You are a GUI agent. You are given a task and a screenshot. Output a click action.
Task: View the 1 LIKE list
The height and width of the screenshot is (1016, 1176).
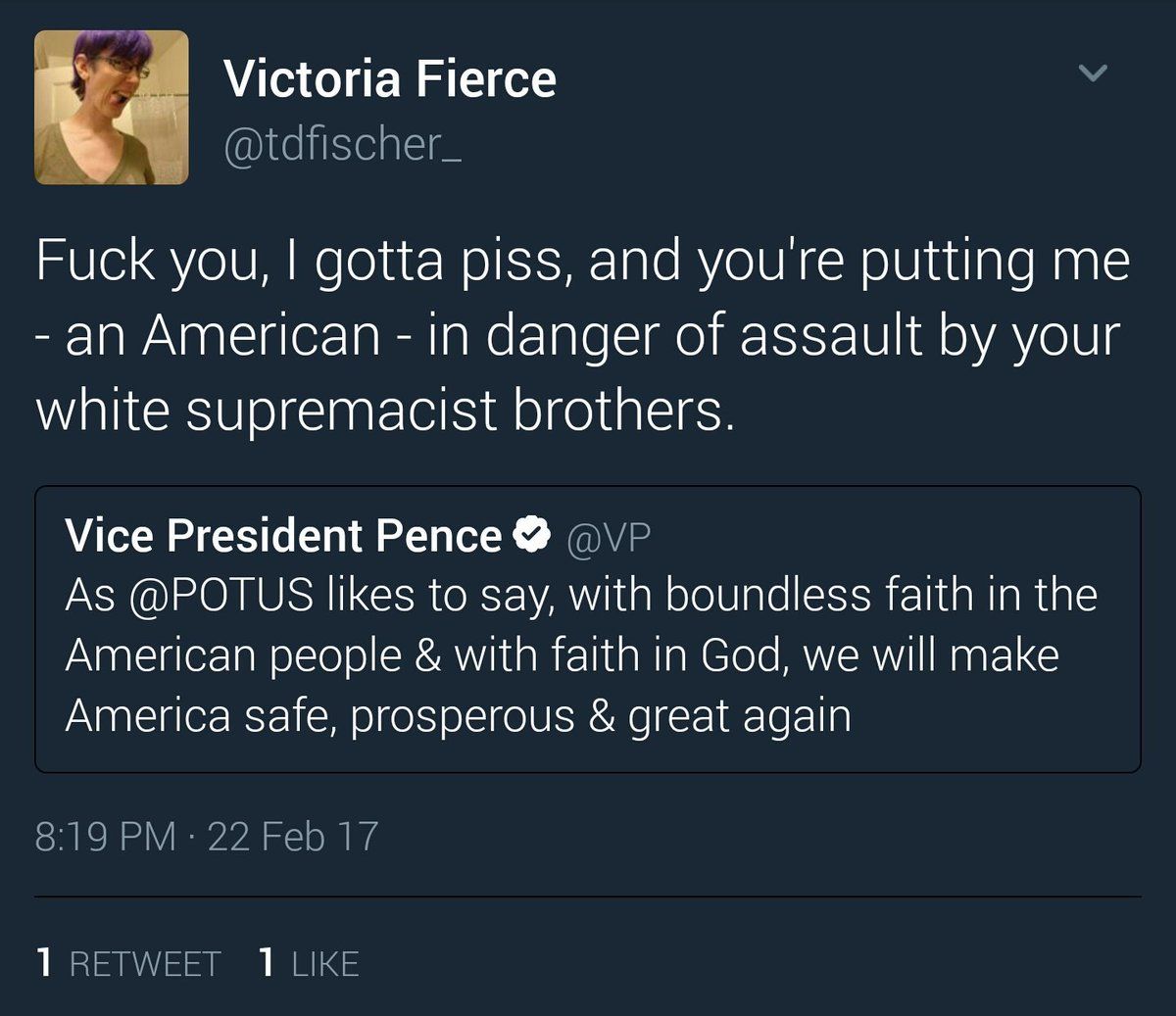309,963
